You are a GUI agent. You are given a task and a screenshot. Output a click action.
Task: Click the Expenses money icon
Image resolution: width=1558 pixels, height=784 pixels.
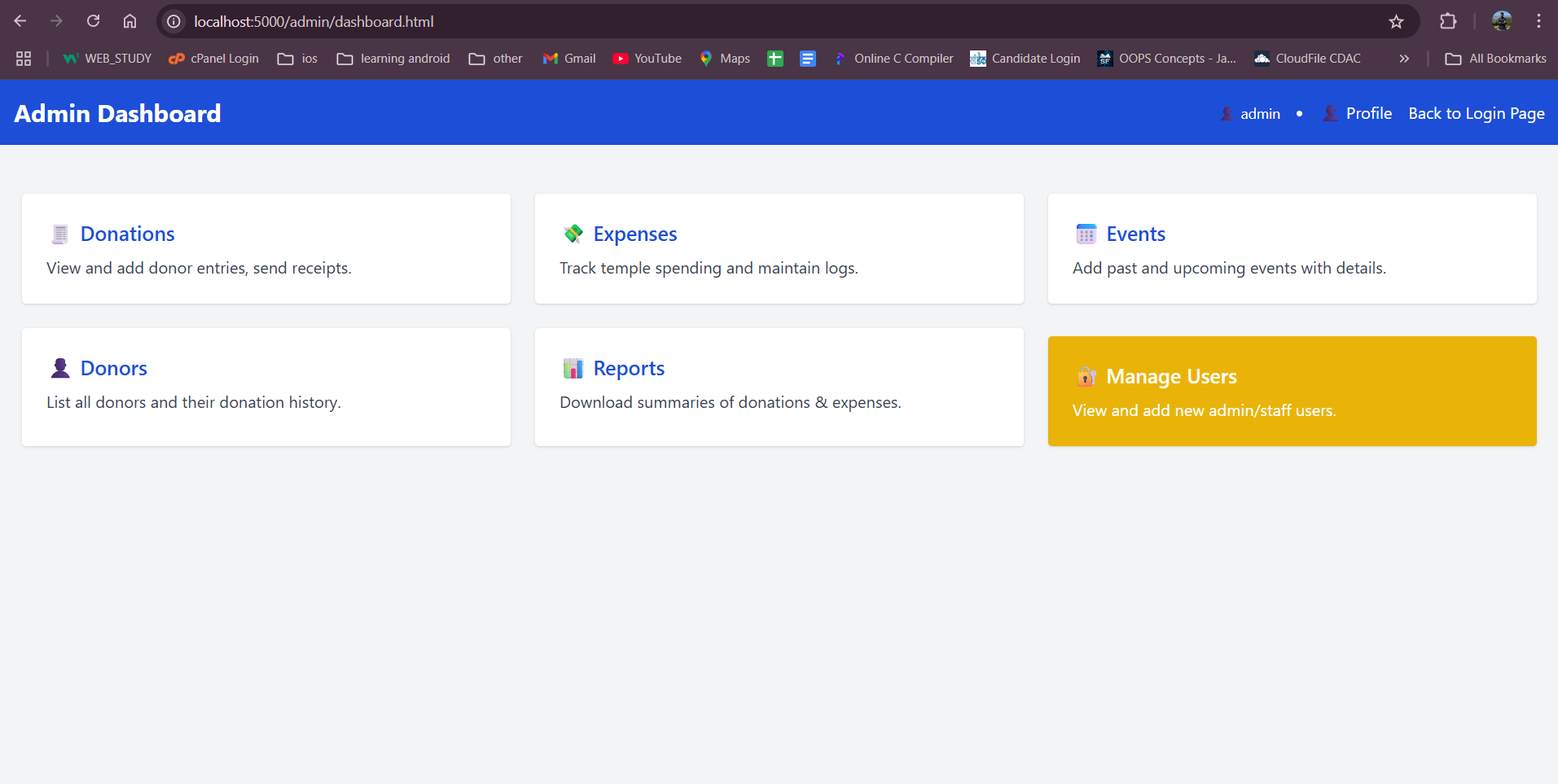click(x=573, y=234)
